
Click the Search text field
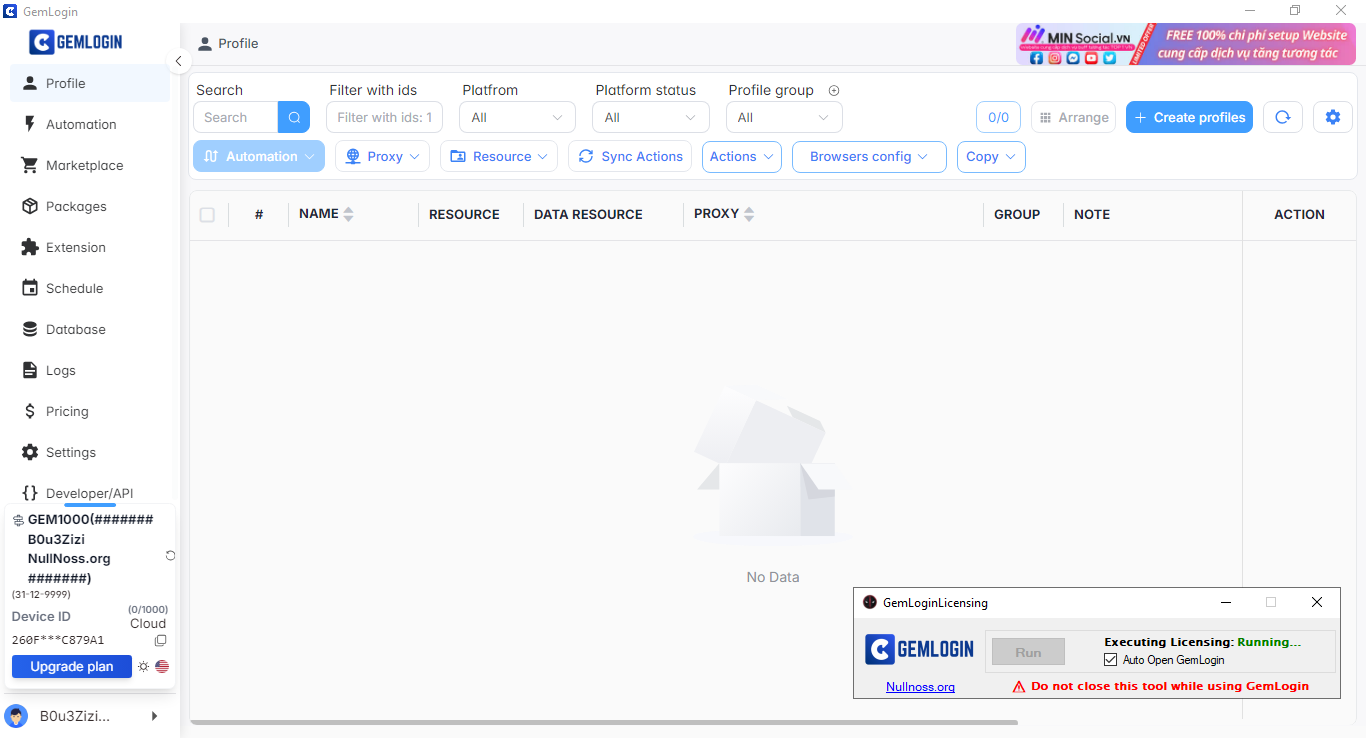tap(236, 117)
